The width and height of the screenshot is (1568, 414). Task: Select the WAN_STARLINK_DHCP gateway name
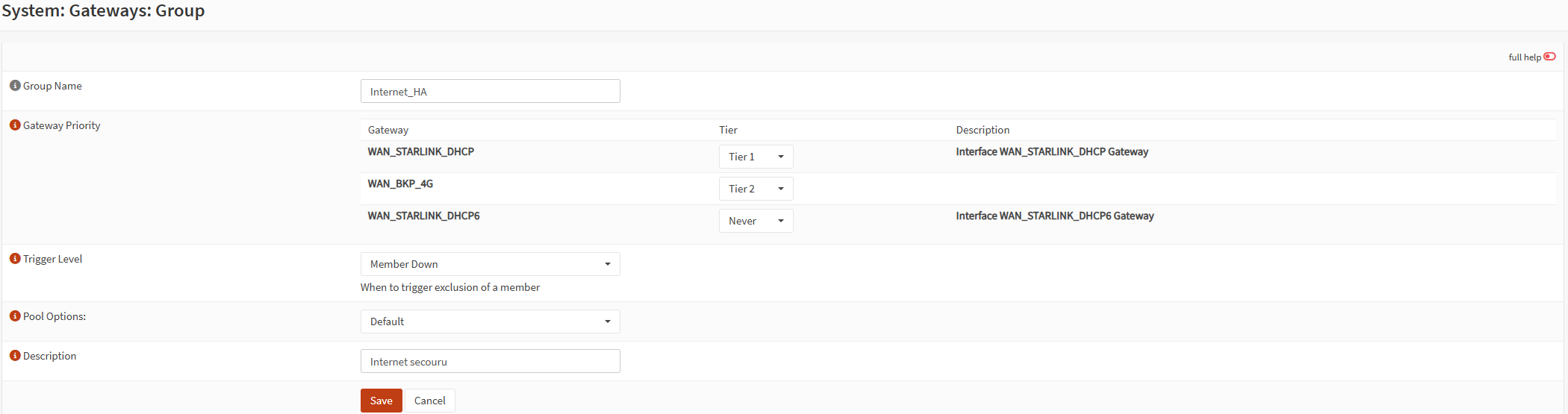(x=421, y=151)
